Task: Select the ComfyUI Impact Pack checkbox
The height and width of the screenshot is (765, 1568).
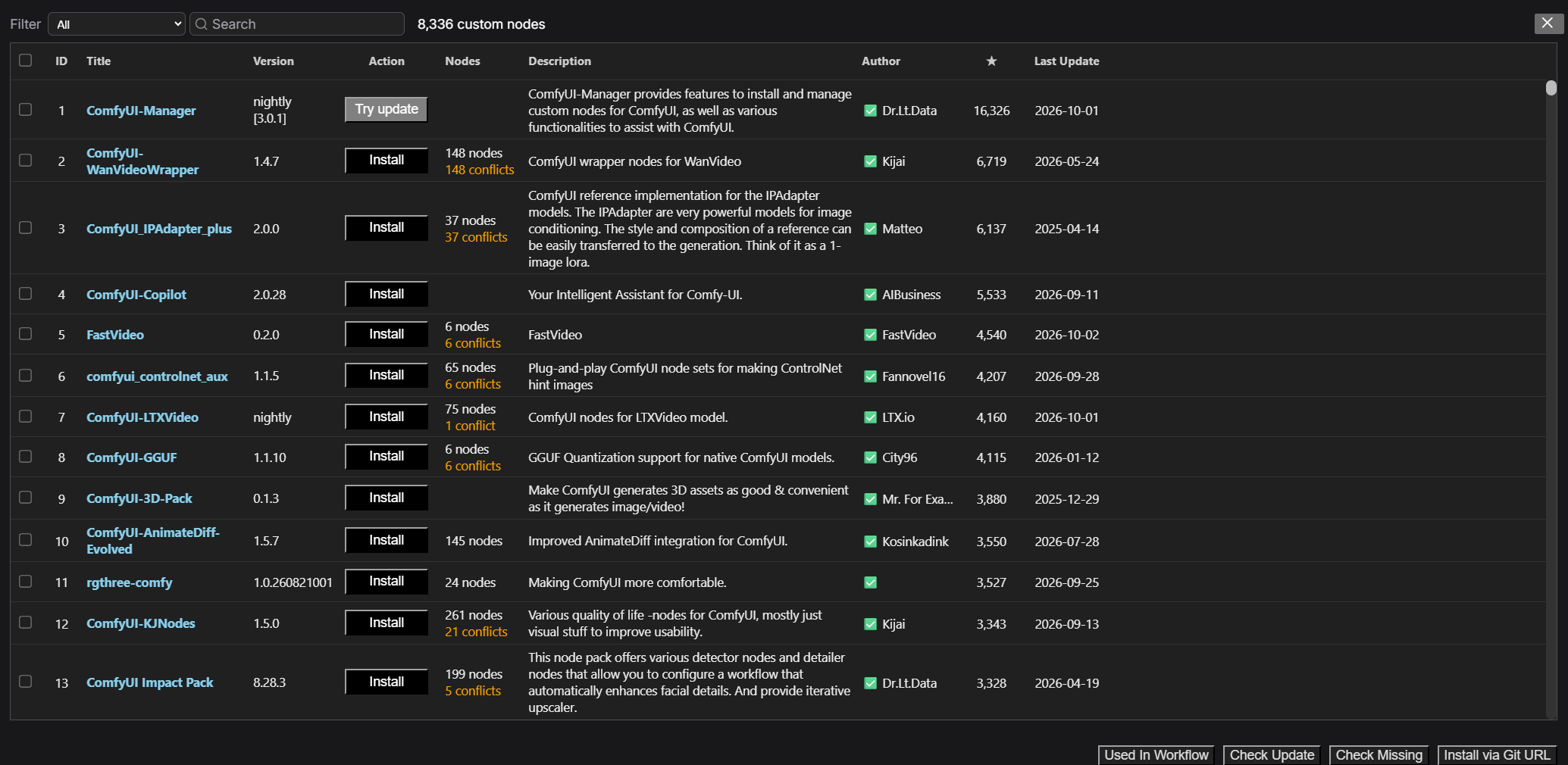Action: 26,682
